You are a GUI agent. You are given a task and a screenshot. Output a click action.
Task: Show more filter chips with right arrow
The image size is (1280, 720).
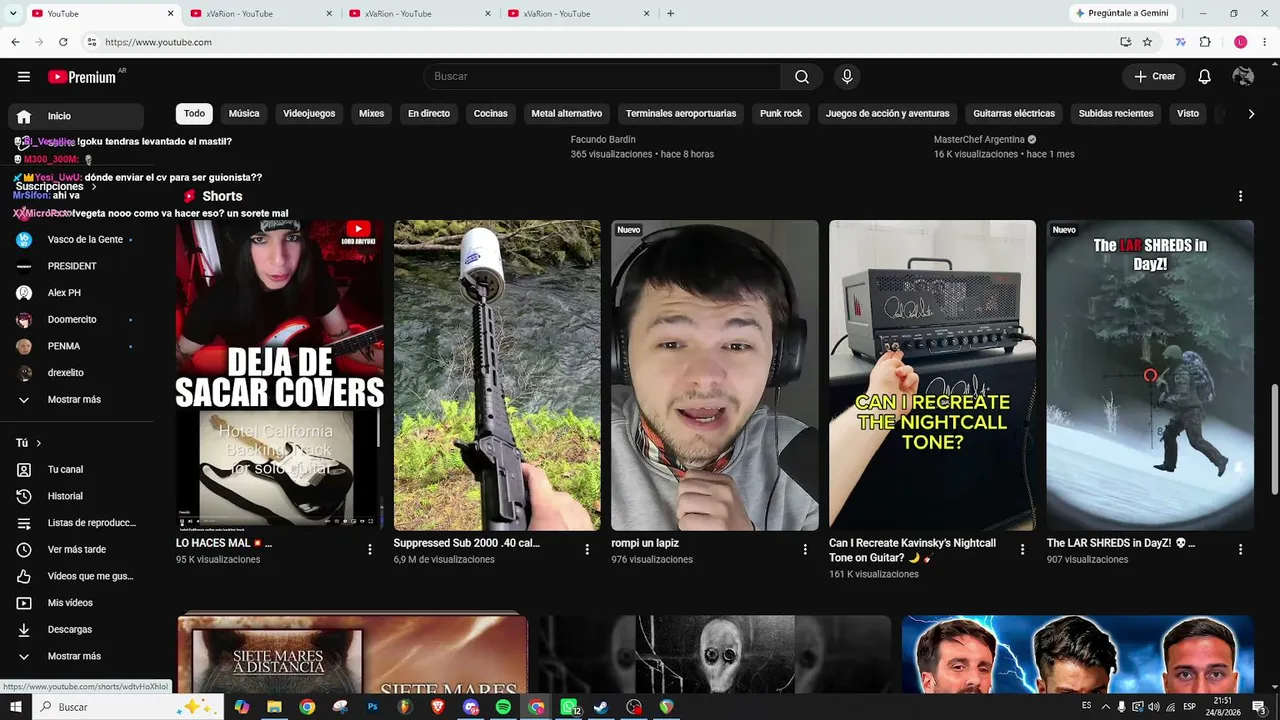(1250, 114)
